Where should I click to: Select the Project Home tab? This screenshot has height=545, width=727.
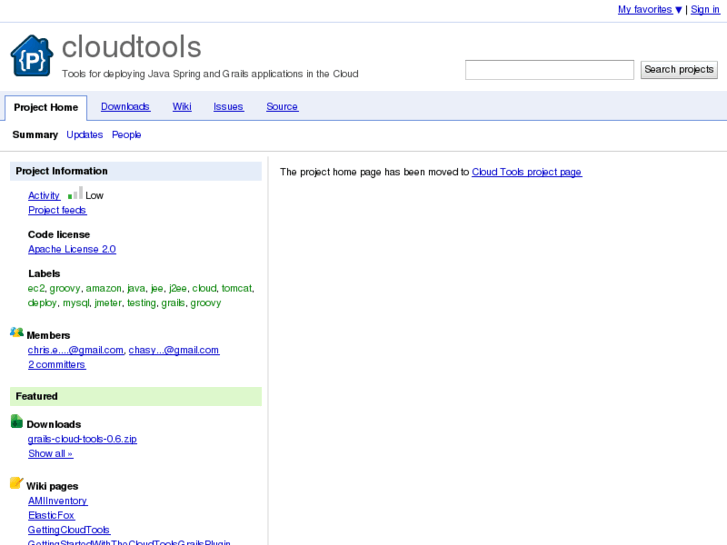click(x=46, y=108)
